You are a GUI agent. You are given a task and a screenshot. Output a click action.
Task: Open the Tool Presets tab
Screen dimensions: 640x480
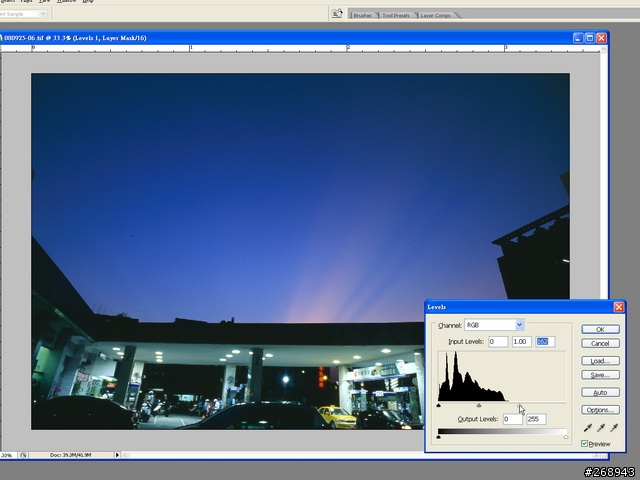396,16
